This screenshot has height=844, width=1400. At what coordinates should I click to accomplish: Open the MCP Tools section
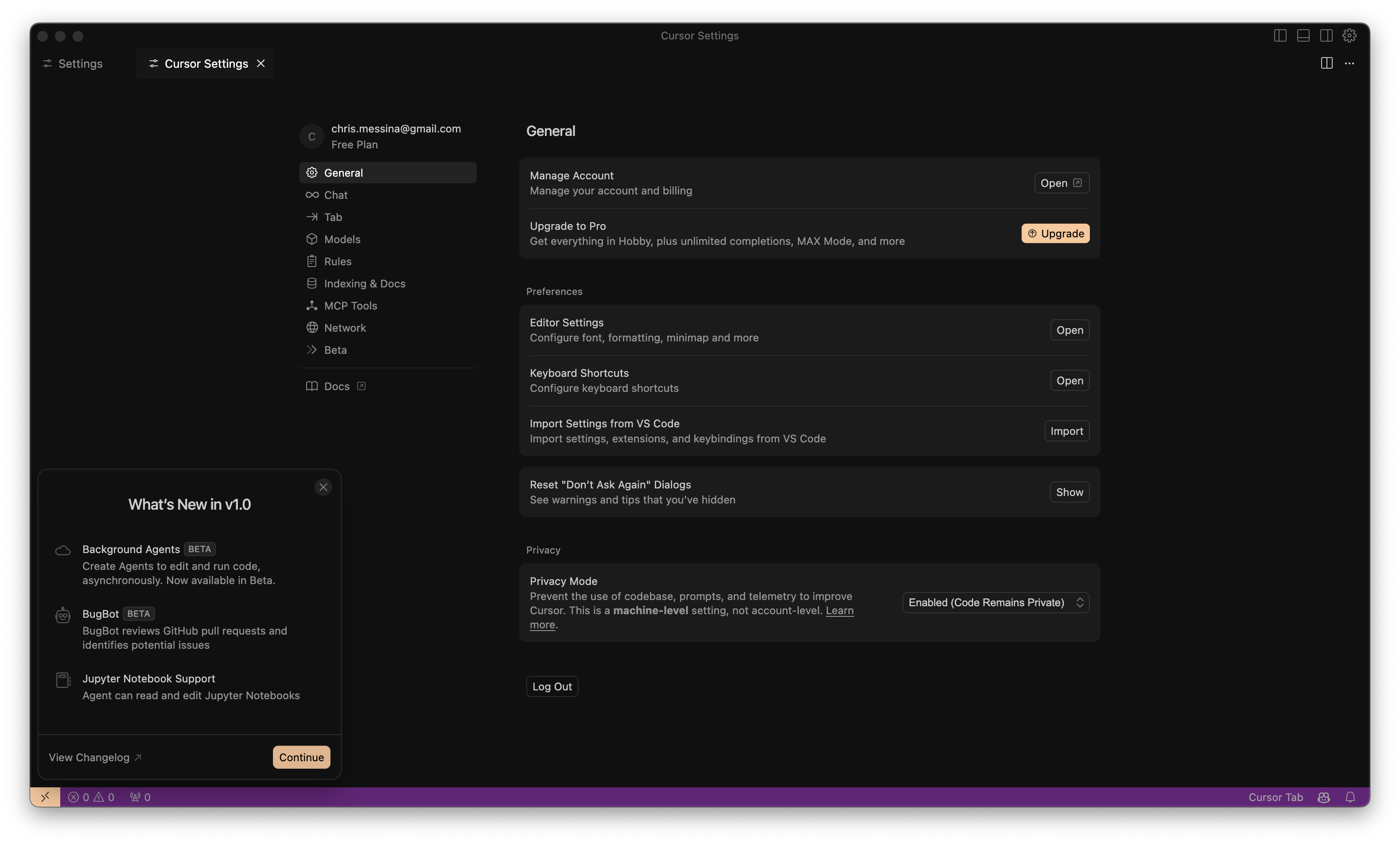pos(350,306)
